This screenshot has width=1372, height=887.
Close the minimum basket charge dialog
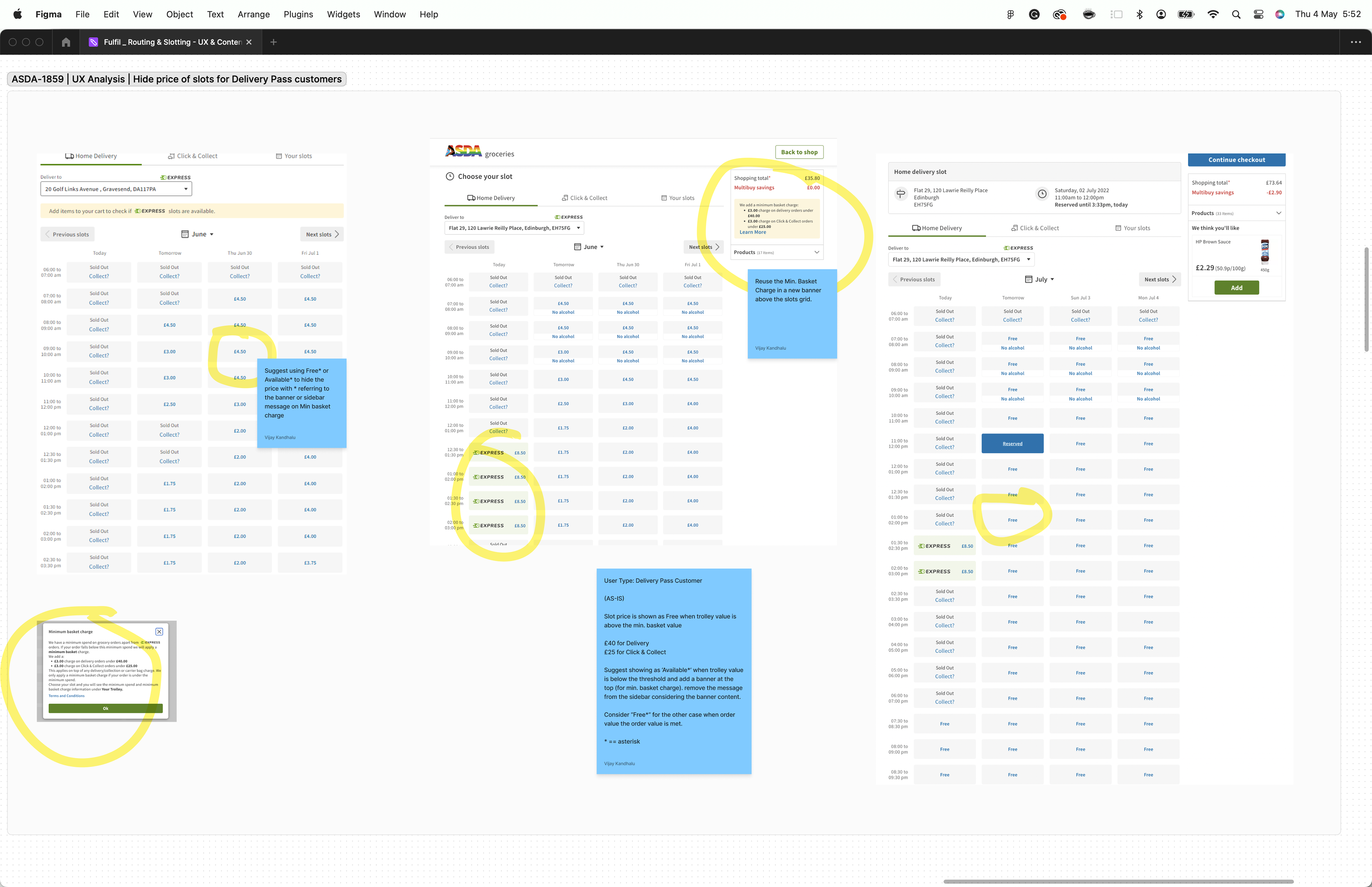tap(159, 632)
